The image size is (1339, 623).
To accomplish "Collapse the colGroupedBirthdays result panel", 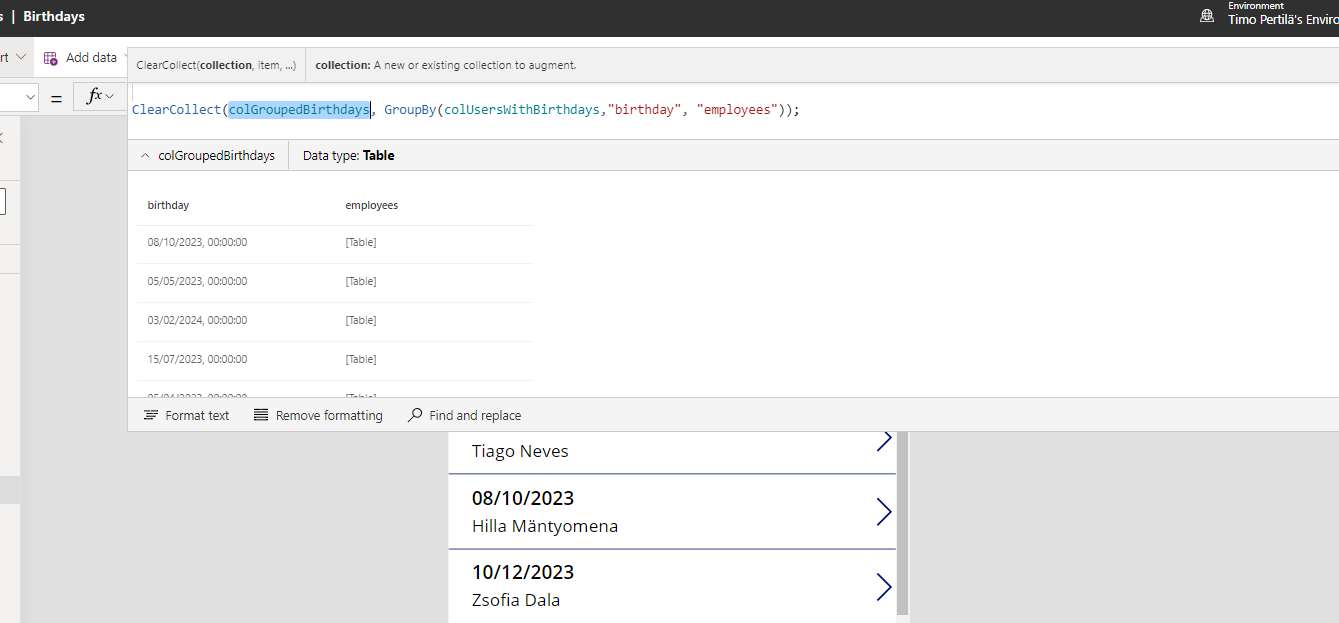I will [x=145, y=156].
